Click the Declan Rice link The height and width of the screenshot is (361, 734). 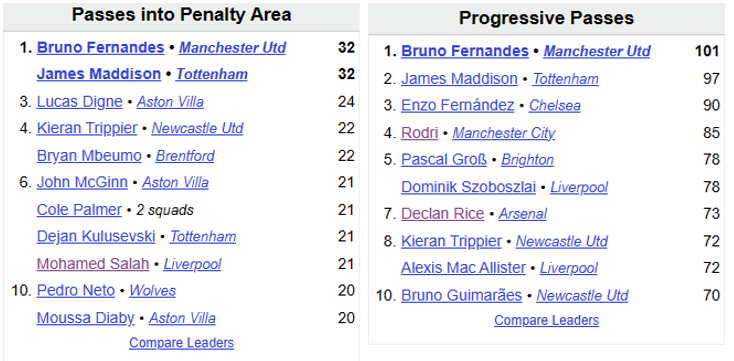click(x=442, y=214)
